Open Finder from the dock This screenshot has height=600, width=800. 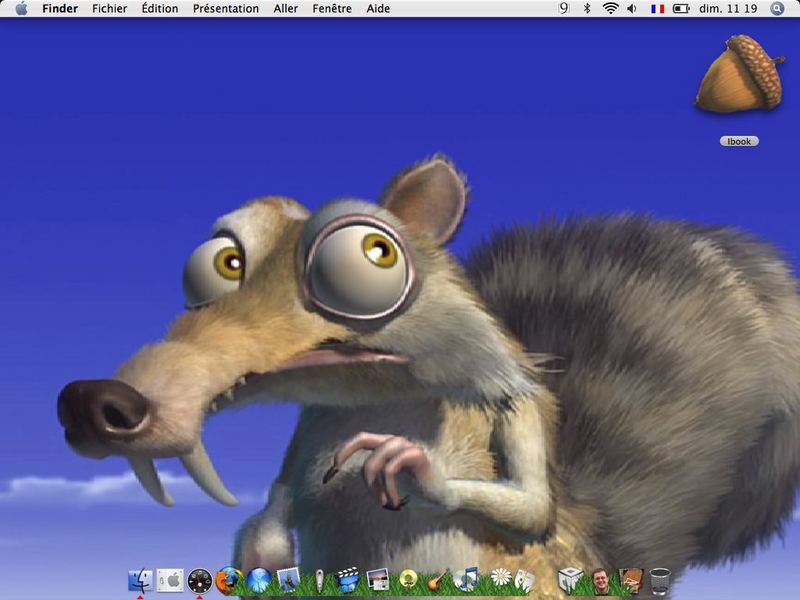[140, 579]
